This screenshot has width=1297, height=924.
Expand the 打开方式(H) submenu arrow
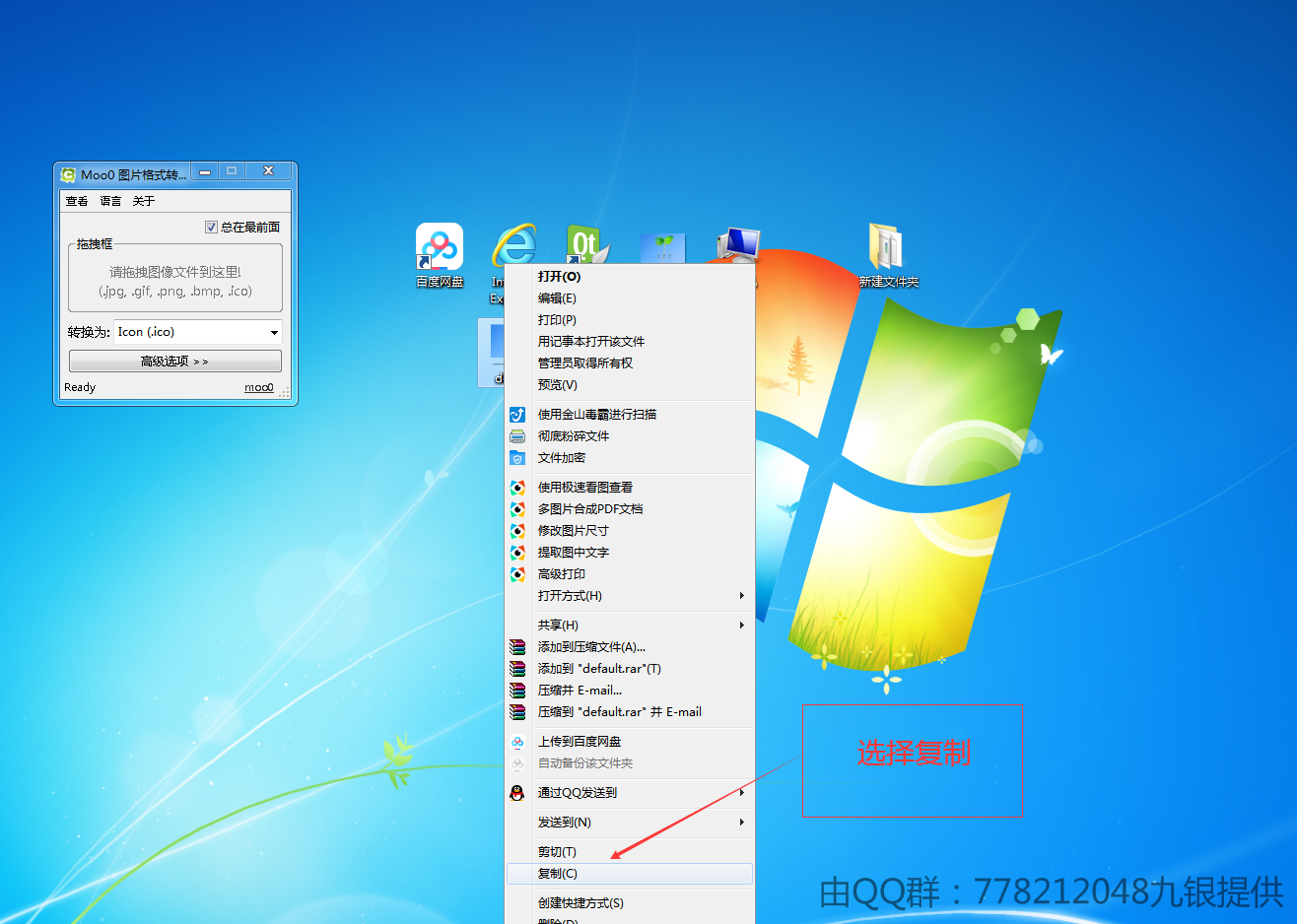point(742,596)
